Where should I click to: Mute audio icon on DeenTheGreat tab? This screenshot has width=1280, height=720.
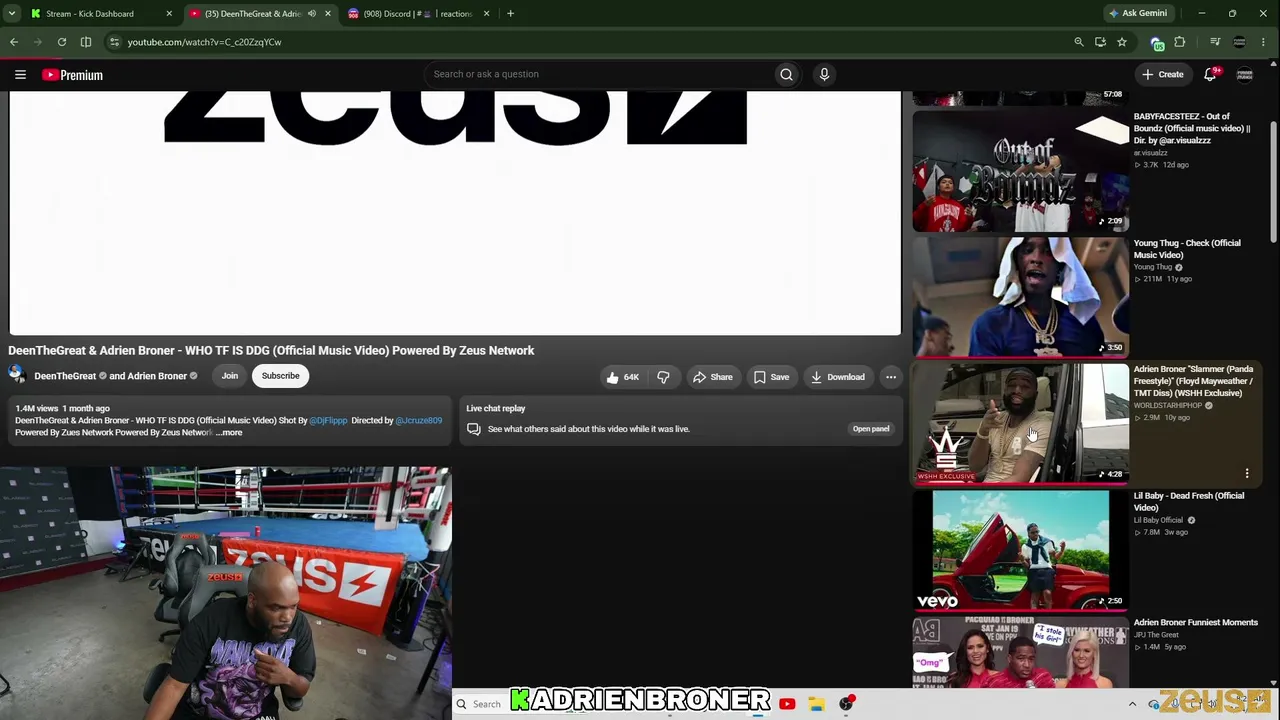point(312,14)
